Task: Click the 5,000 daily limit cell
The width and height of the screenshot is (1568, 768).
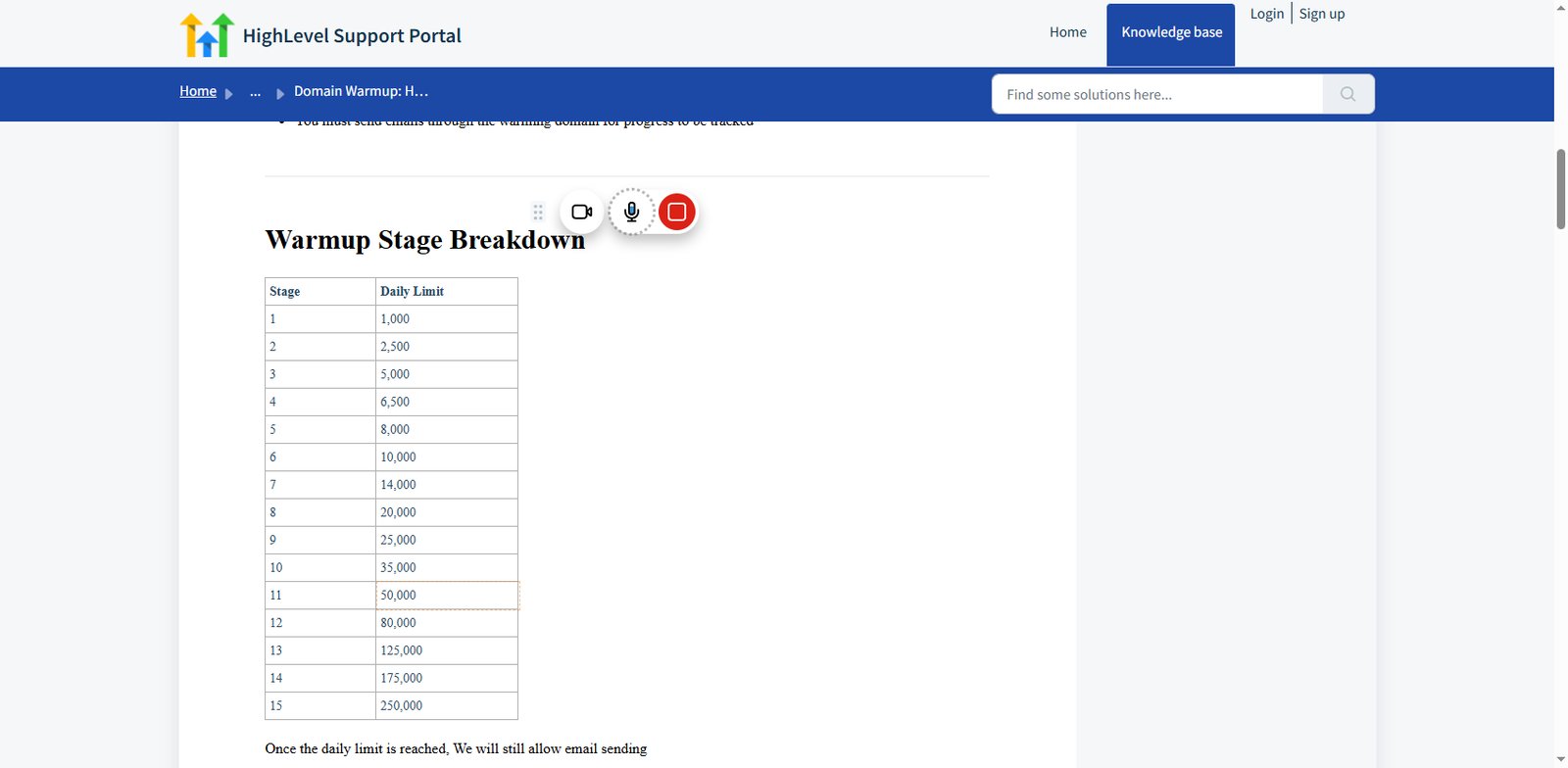Action: point(447,374)
